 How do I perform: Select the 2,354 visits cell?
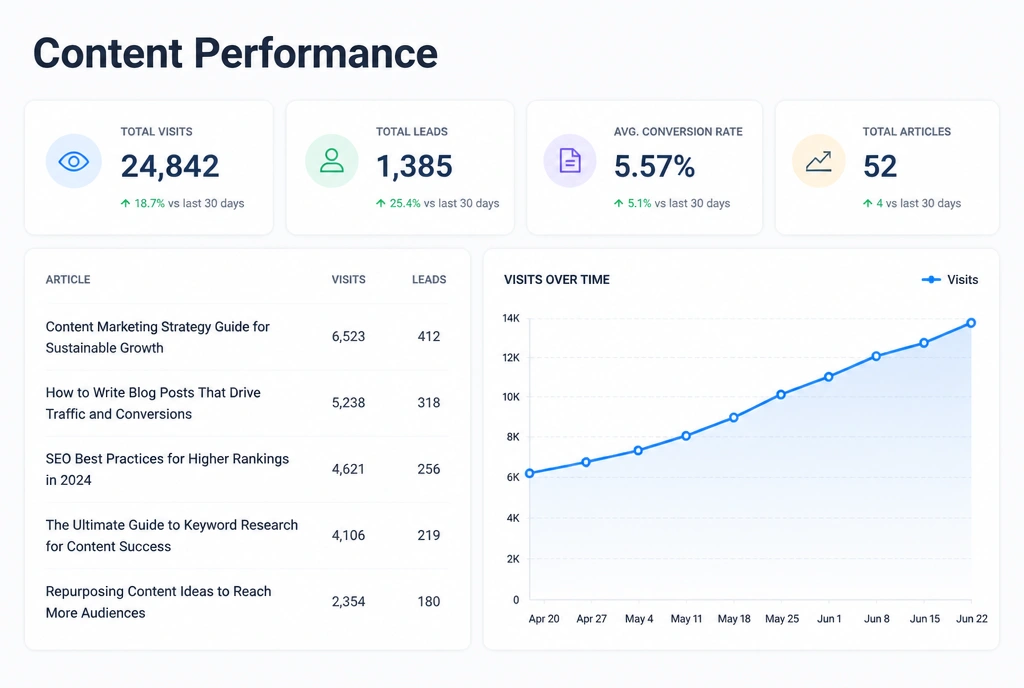pyautogui.click(x=348, y=602)
